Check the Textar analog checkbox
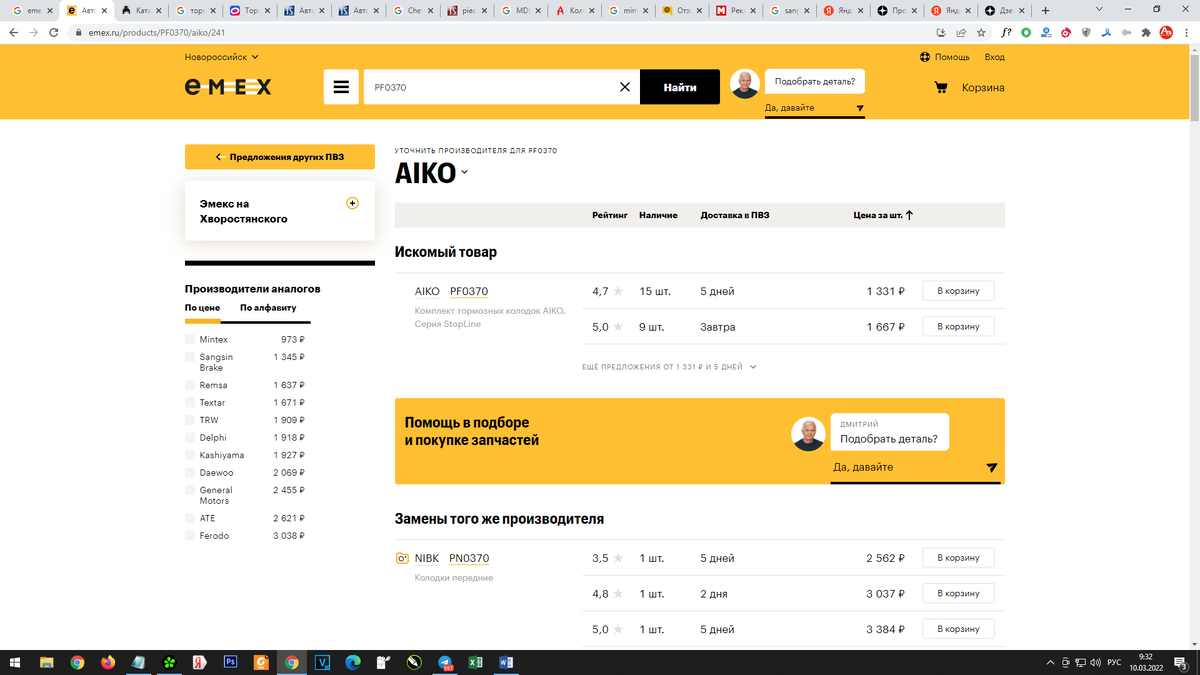This screenshot has height=675, width=1200. pyautogui.click(x=190, y=403)
